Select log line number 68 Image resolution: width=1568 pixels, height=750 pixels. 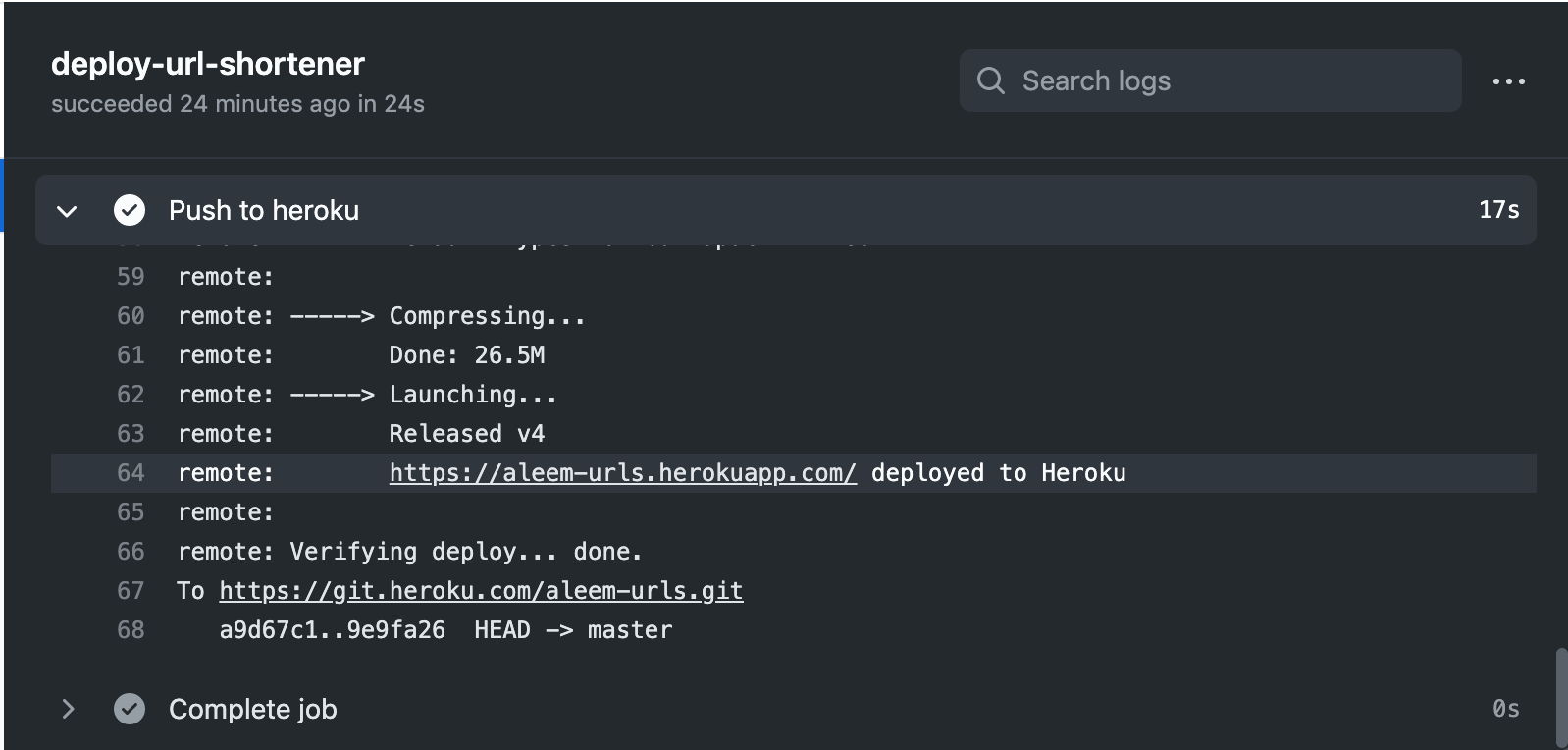(131, 630)
